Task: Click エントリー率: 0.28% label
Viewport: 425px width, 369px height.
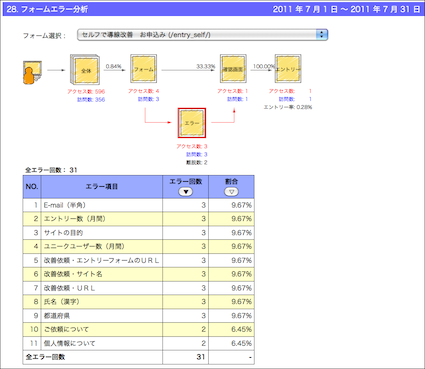Action: (x=288, y=107)
